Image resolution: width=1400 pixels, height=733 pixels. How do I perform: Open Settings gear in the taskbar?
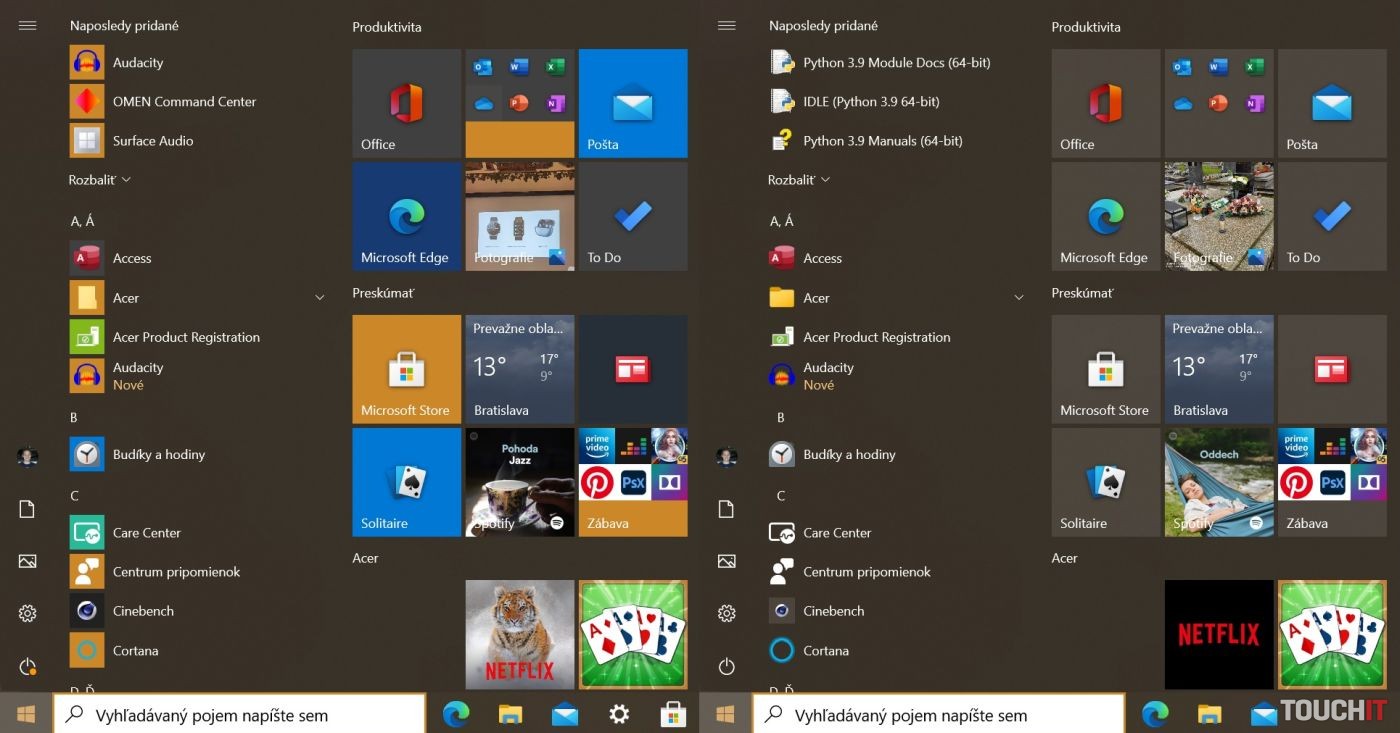[619, 714]
